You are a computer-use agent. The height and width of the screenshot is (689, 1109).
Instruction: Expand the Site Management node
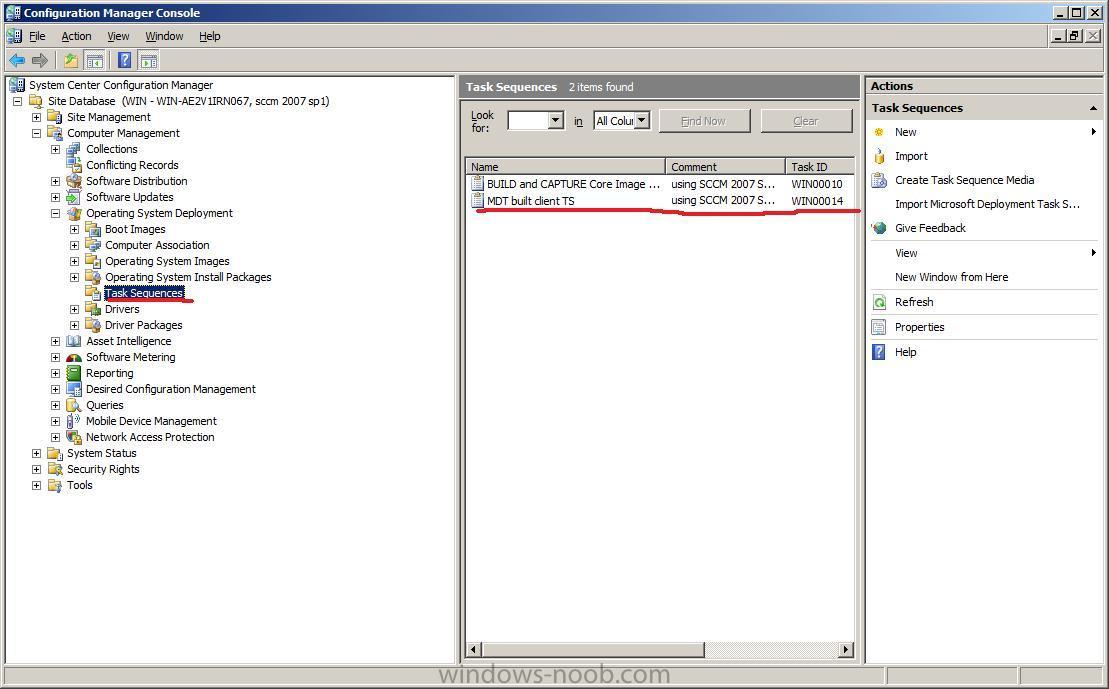(x=37, y=117)
